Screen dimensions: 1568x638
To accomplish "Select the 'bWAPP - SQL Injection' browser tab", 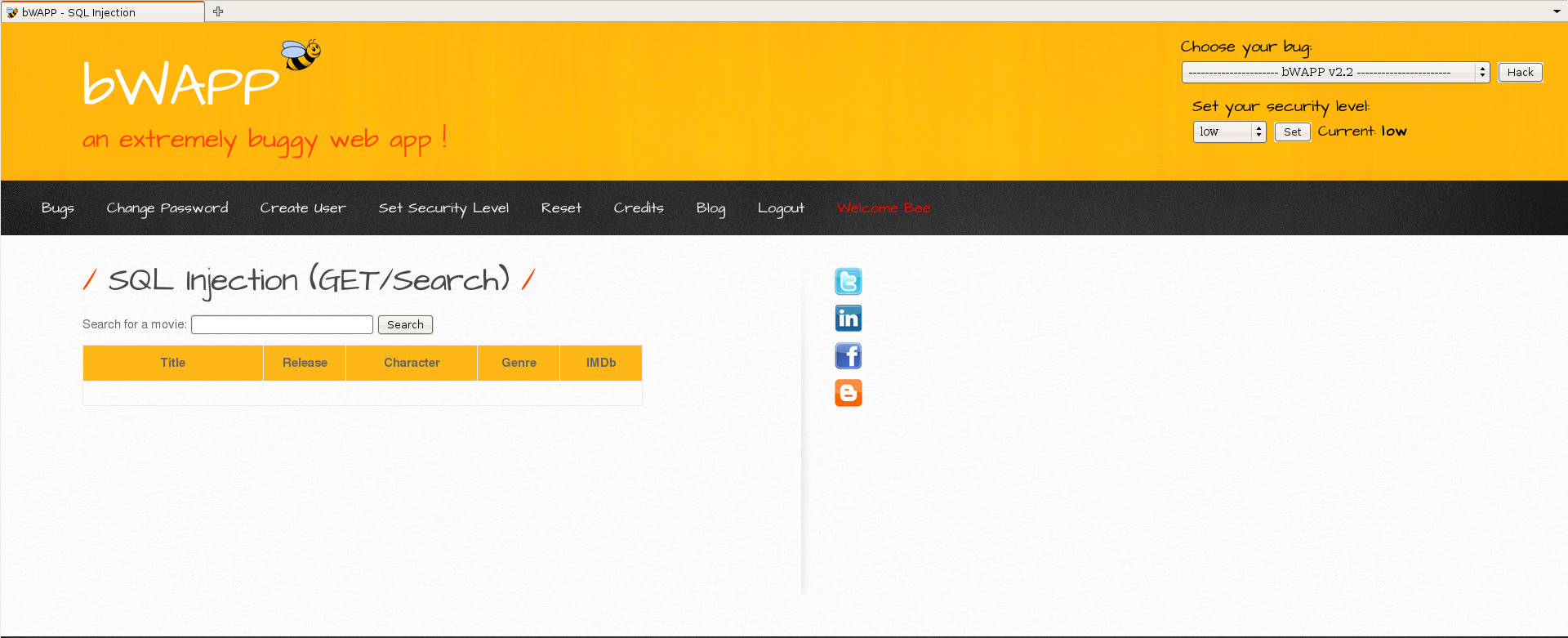I will 103,12.
